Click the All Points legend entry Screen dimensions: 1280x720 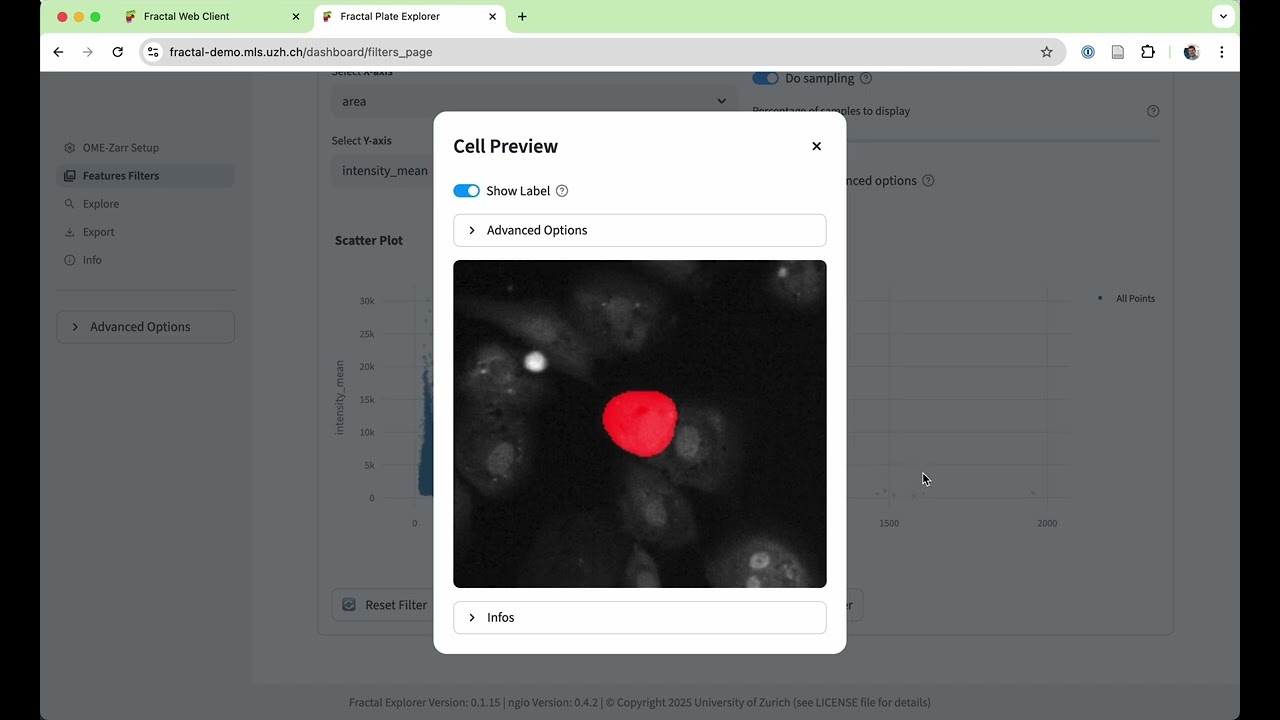click(1126, 299)
